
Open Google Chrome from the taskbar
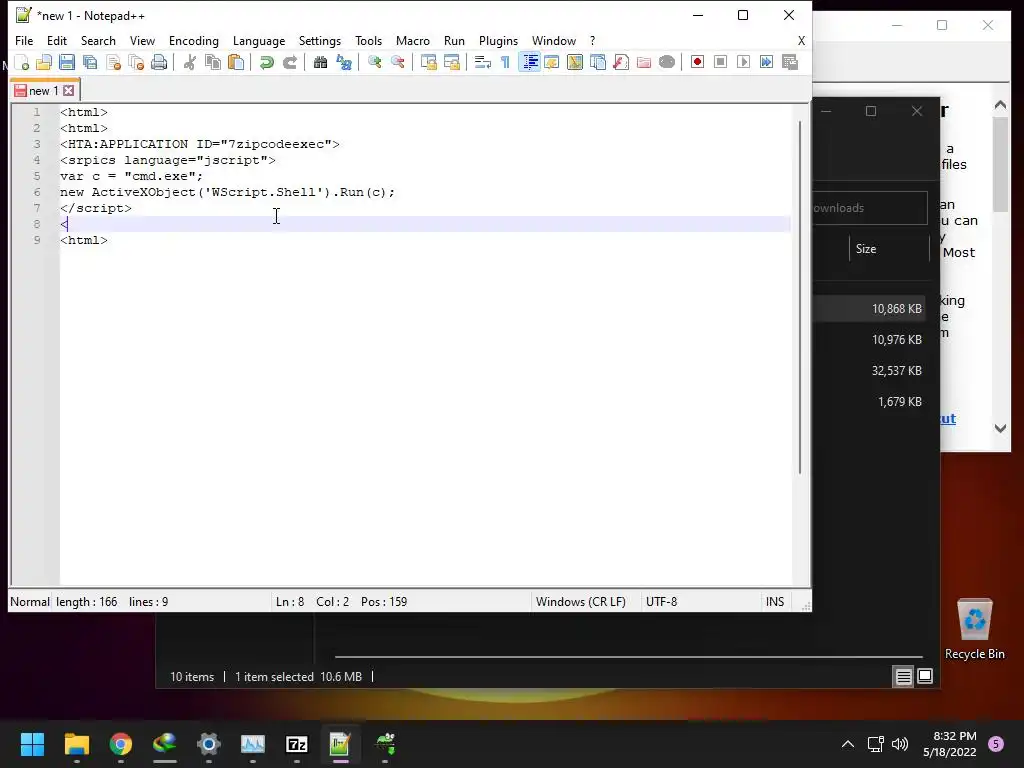(121, 744)
